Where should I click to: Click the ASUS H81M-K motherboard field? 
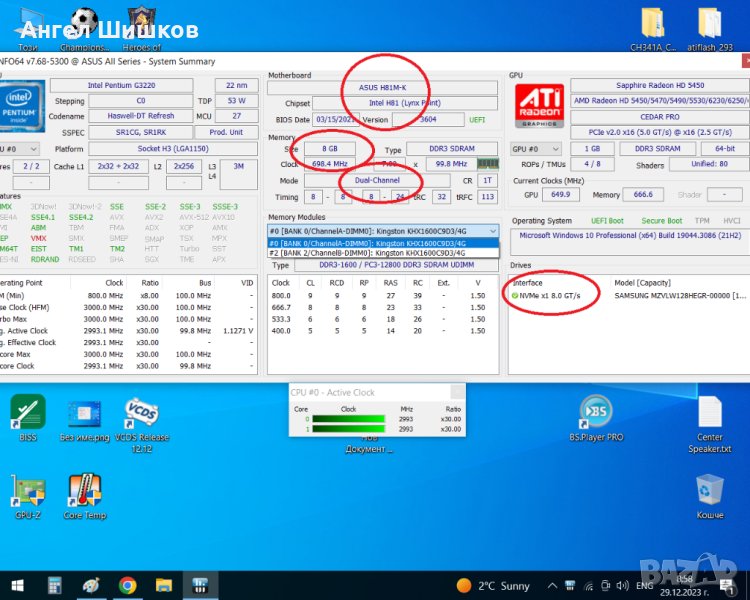pos(382,87)
